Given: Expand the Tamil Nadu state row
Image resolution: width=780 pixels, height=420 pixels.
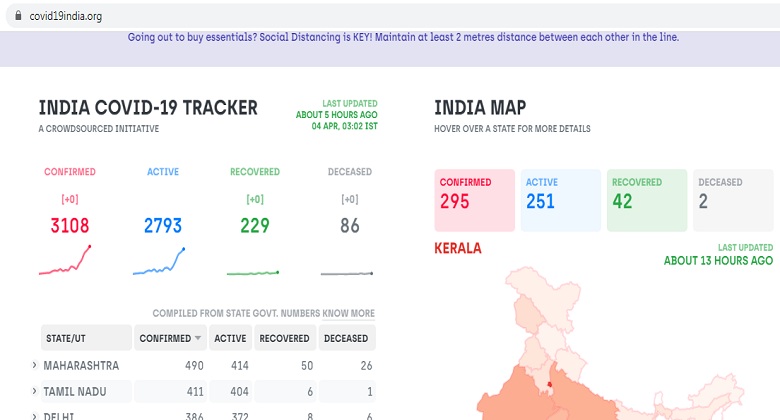Looking at the screenshot, I should tap(35, 392).
